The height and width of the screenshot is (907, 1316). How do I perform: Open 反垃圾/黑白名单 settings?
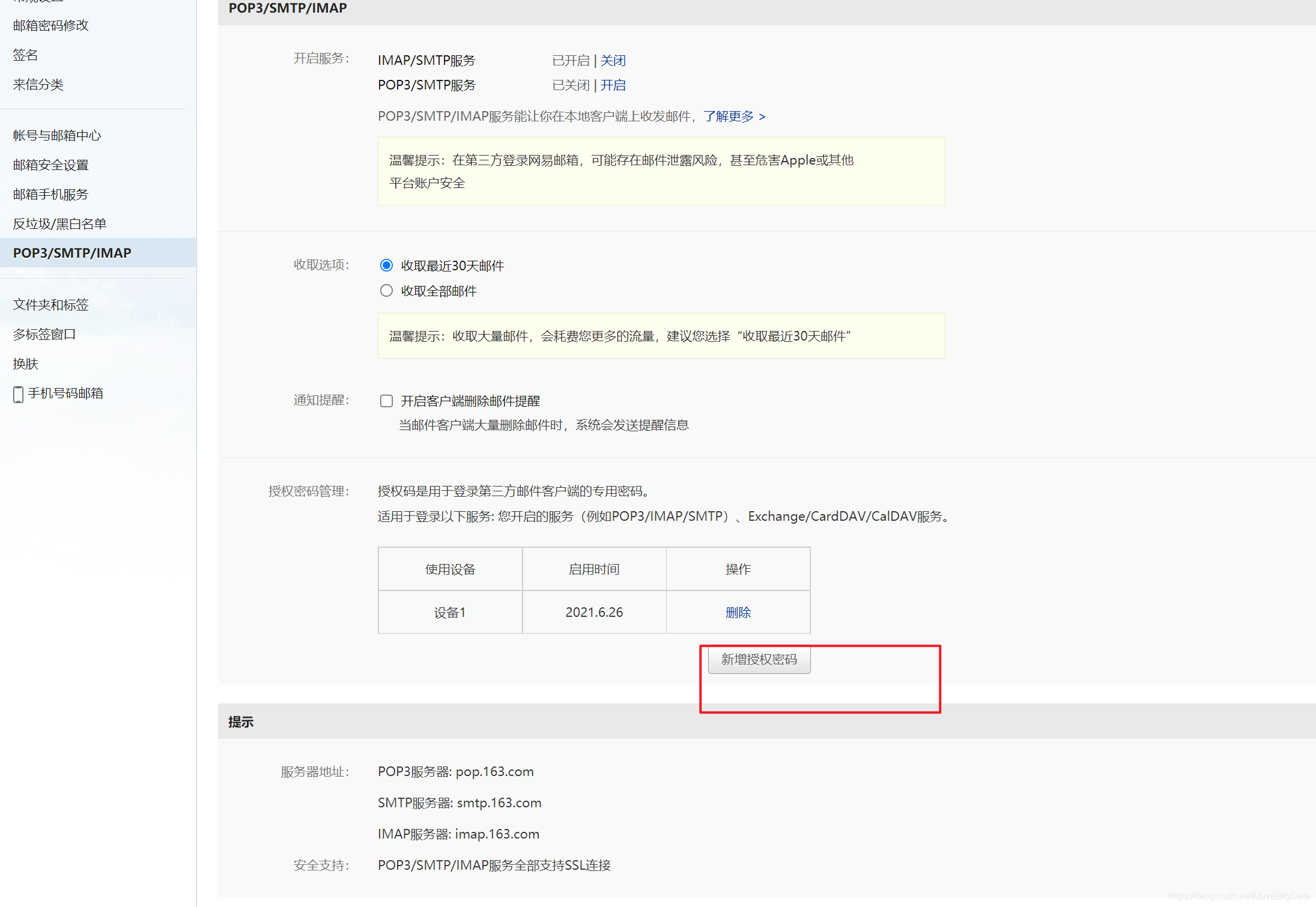pos(59,223)
